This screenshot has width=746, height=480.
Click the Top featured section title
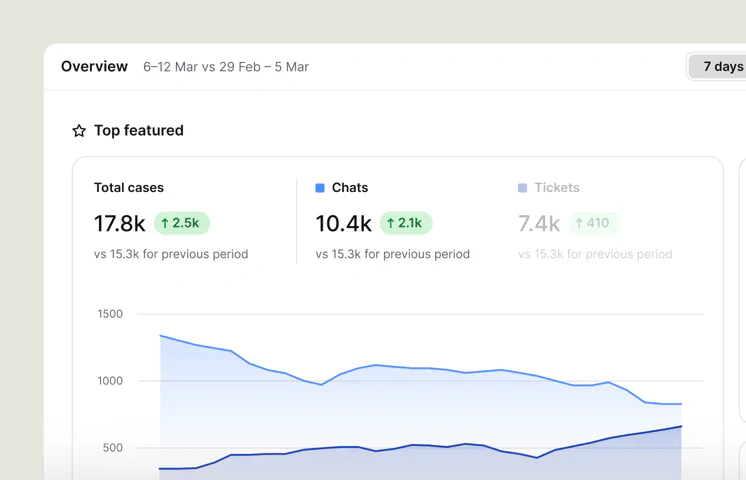[x=138, y=130]
